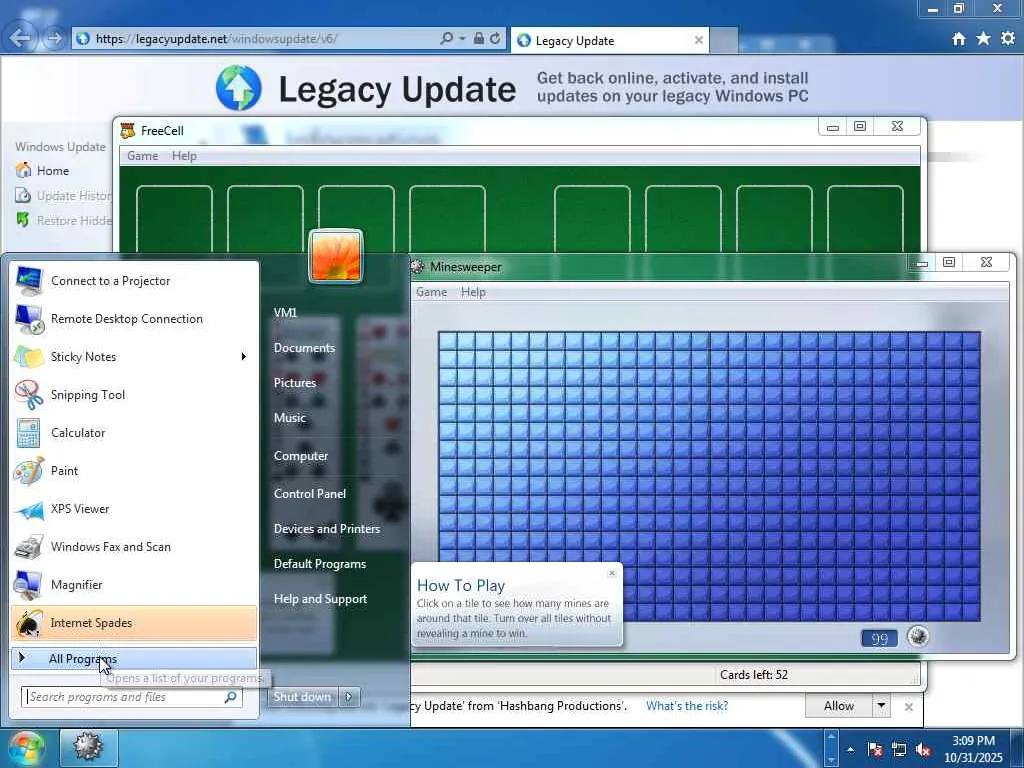Launch Remote Desktop Connection
1024x768 pixels.
point(134,319)
